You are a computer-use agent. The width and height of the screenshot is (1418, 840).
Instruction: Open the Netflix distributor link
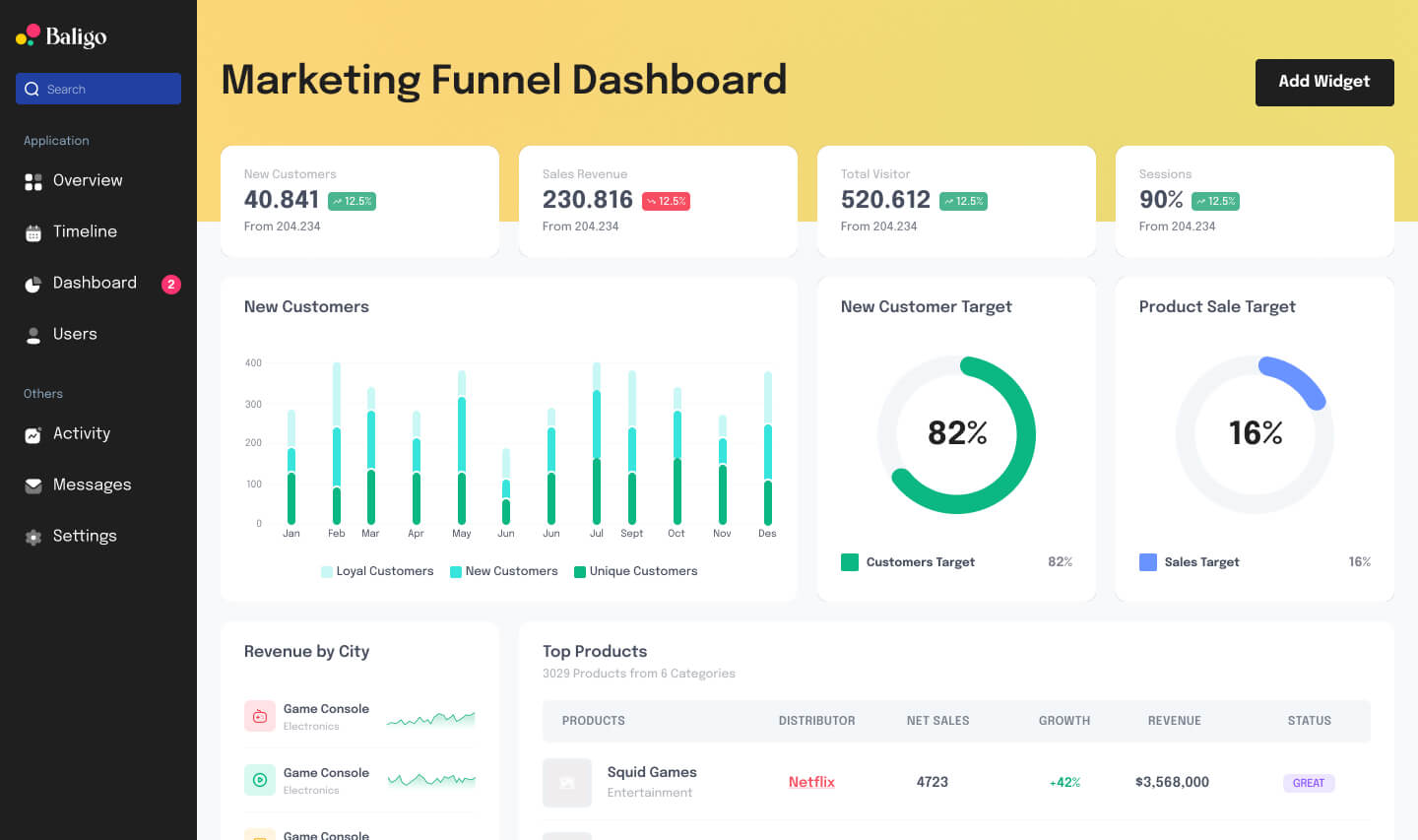tap(811, 782)
